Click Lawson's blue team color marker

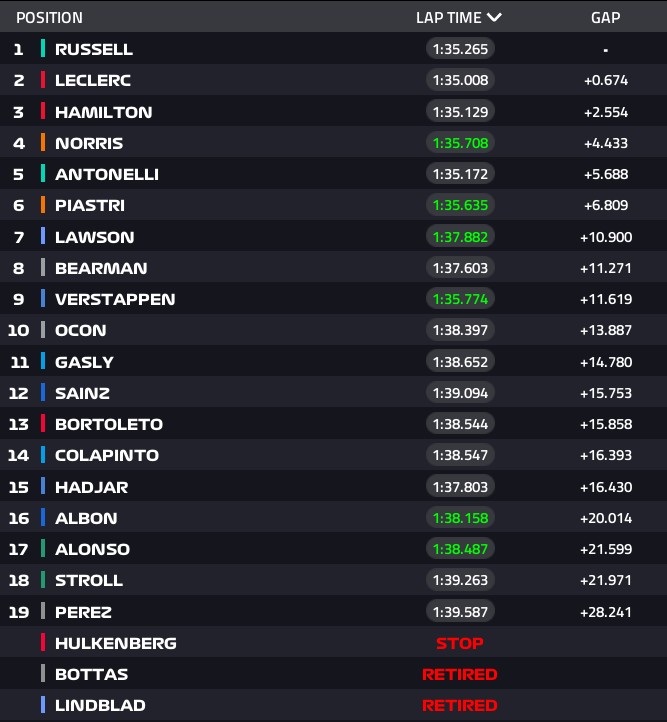pyautogui.click(x=43, y=237)
